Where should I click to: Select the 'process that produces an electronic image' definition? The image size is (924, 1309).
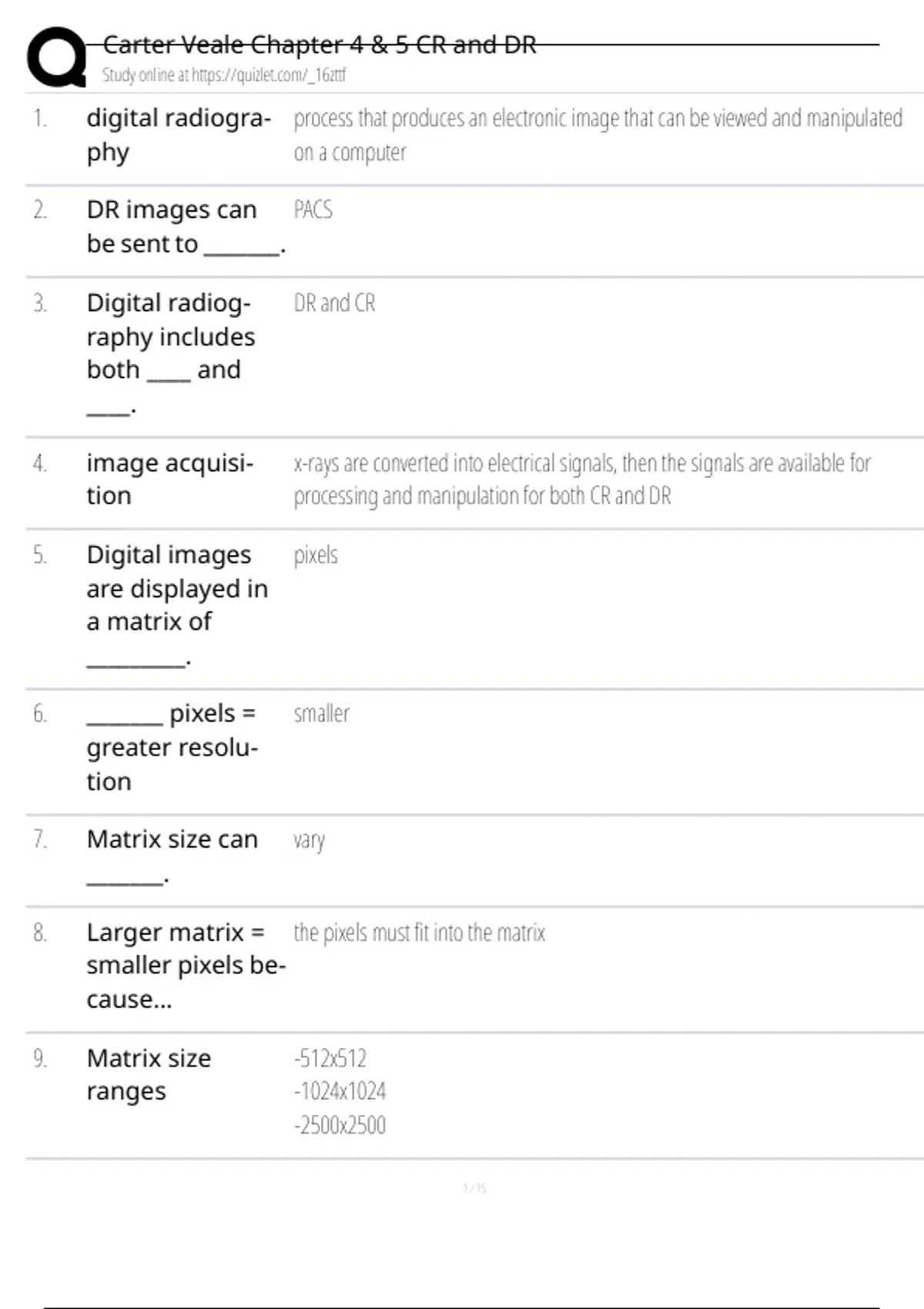coord(598,135)
